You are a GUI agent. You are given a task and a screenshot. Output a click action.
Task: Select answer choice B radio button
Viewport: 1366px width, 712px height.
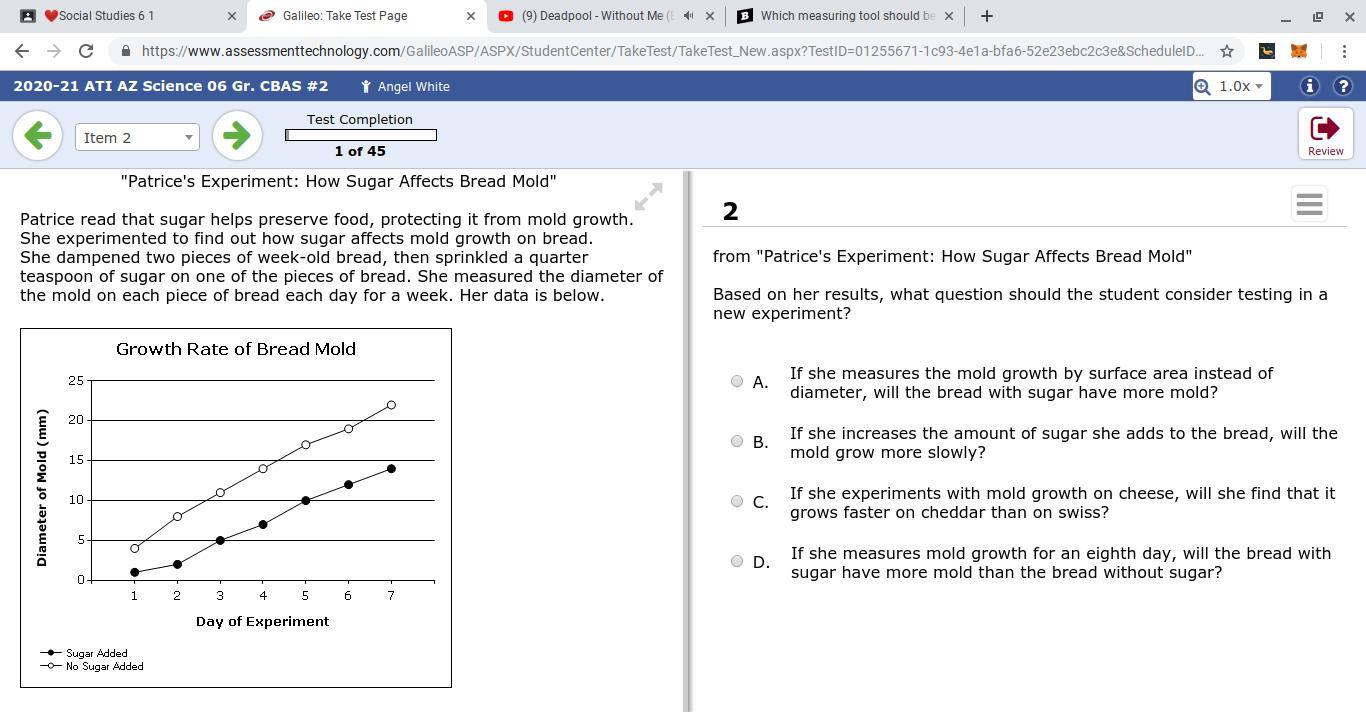(737, 441)
